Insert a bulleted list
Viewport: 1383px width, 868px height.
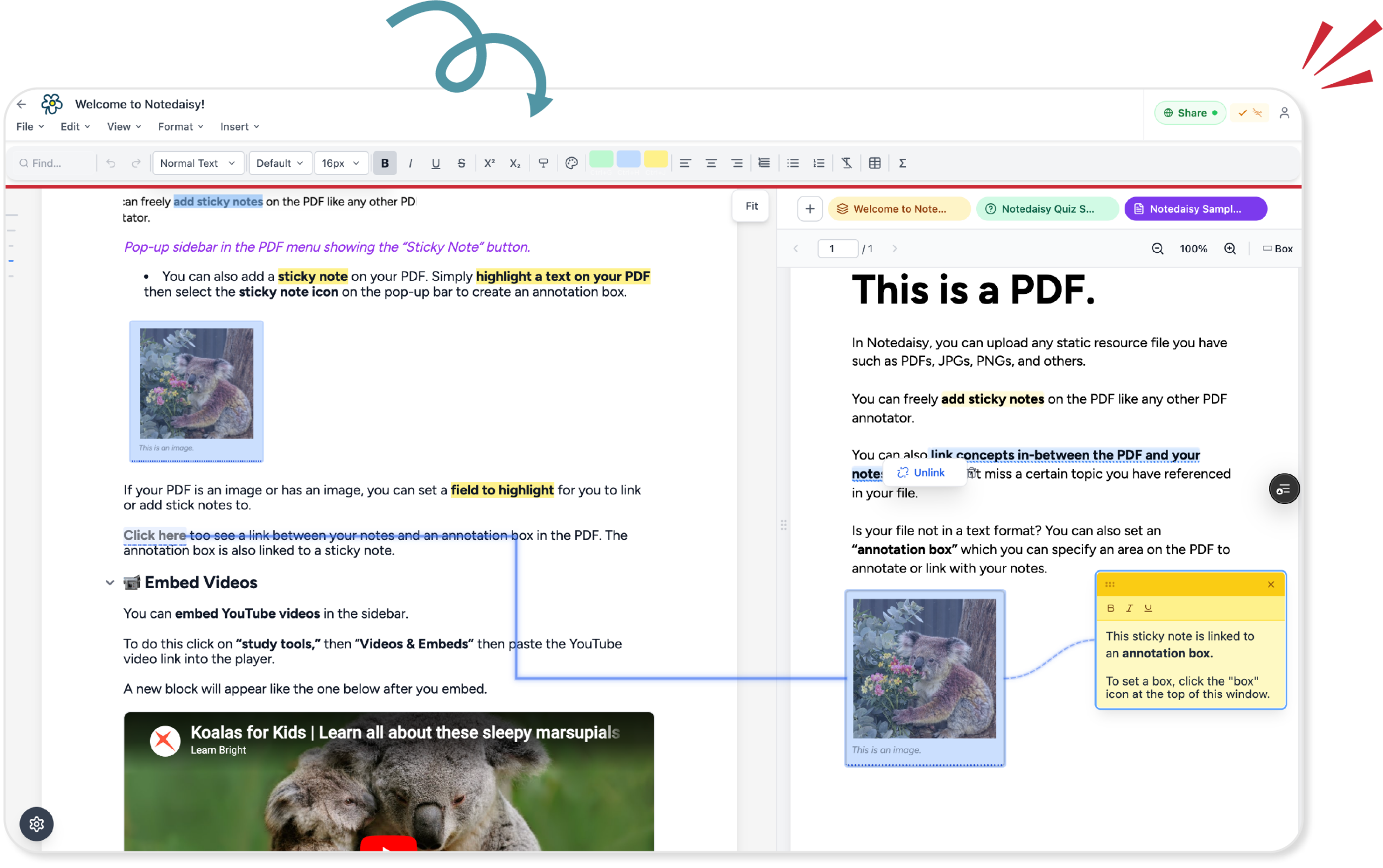pos(793,163)
